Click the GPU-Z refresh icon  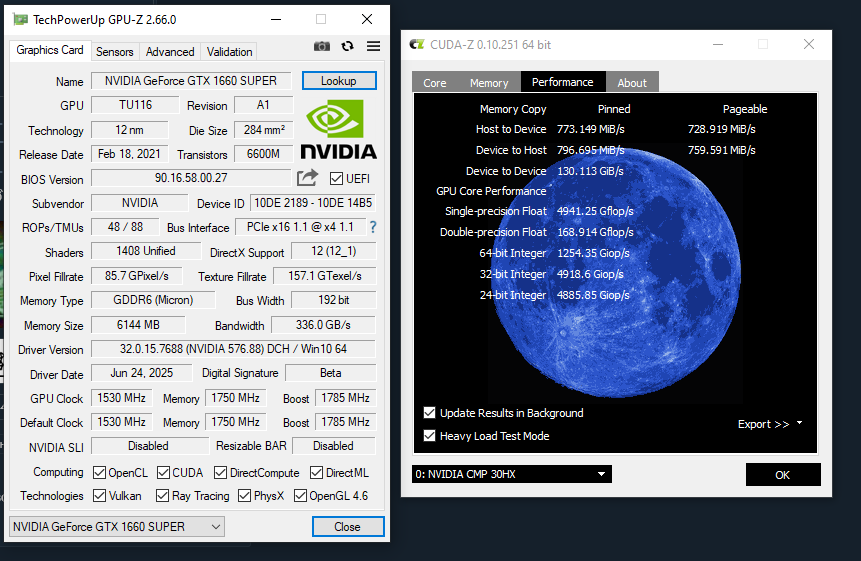point(347,46)
